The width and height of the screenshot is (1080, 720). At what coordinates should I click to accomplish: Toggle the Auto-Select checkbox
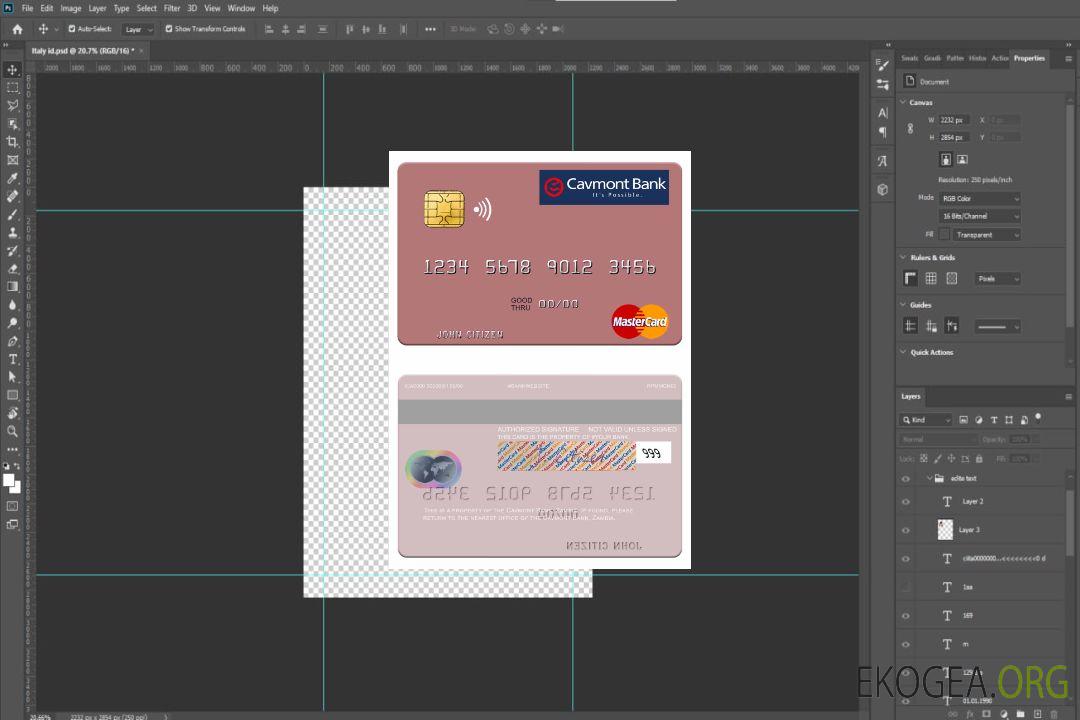(x=72, y=29)
